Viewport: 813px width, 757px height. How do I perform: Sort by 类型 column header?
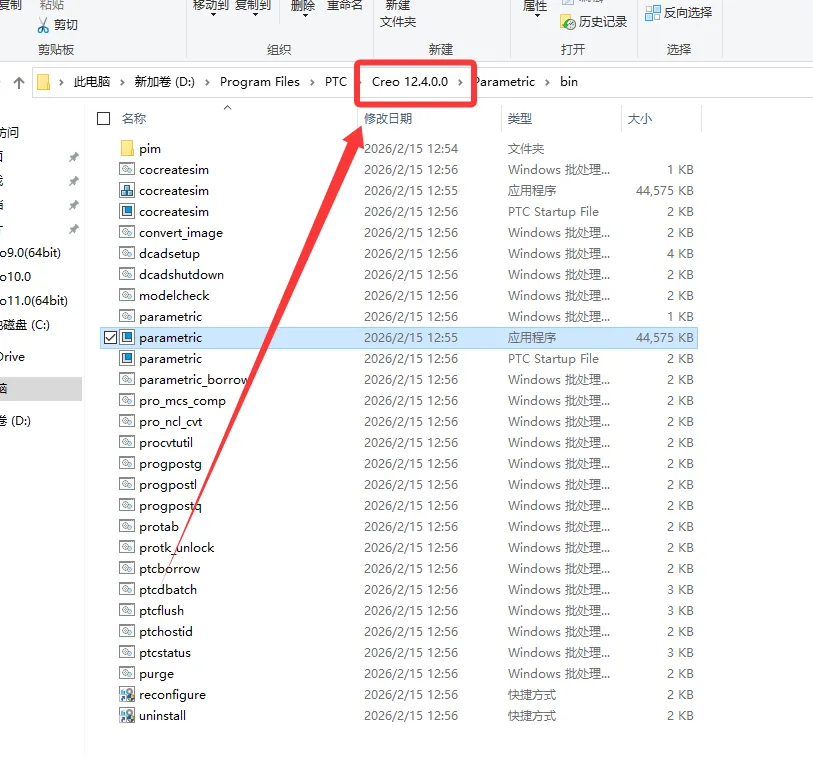pyautogui.click(x=520, y=119)
